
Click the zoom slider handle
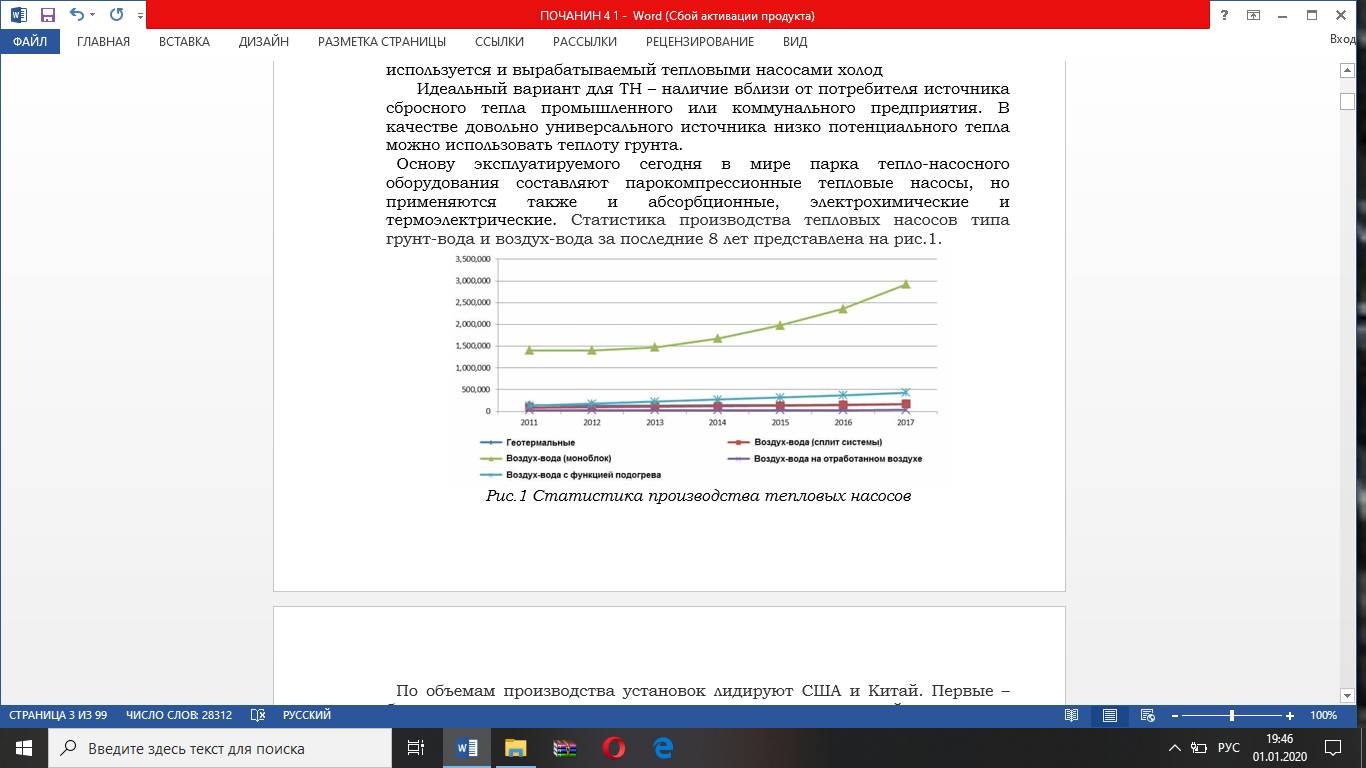click(1231, 715)
